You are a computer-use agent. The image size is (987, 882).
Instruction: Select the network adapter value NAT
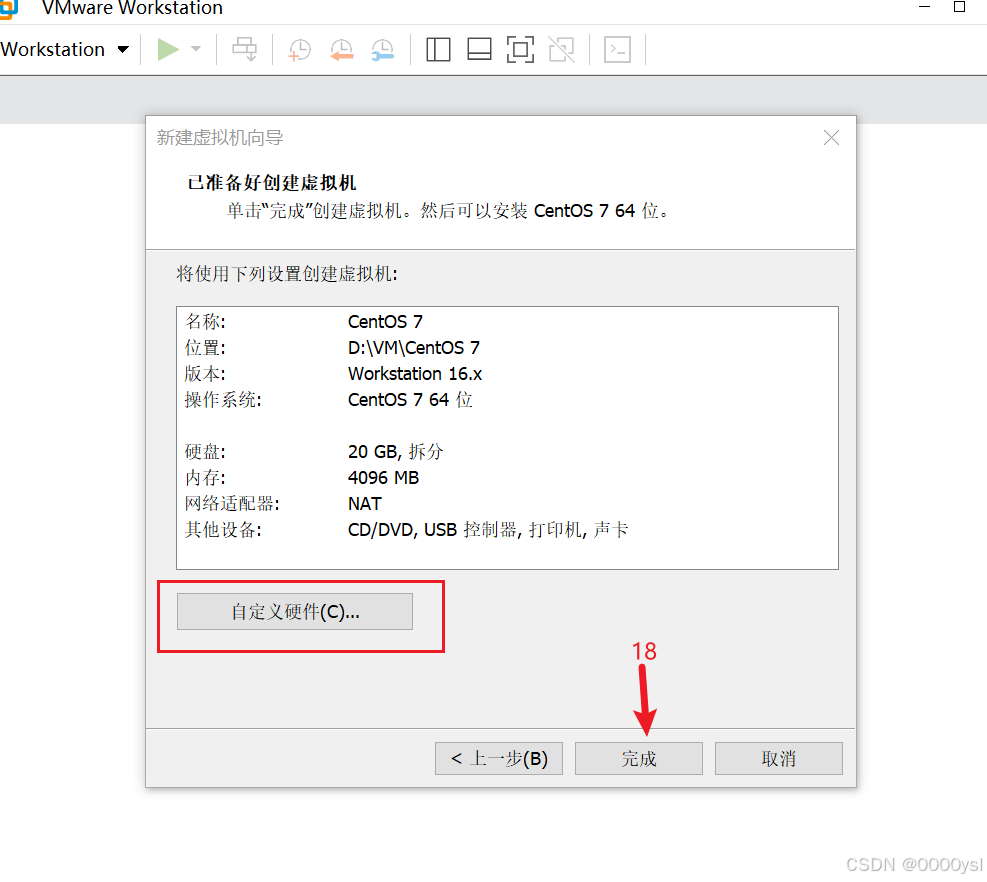point(364,504)
